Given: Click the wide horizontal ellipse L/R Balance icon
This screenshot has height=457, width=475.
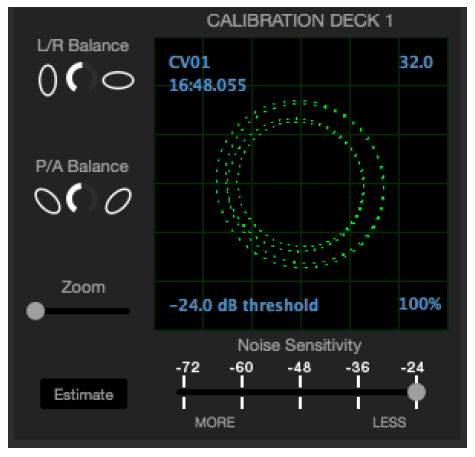Looking at the screenshot, I should click(118, 80).
